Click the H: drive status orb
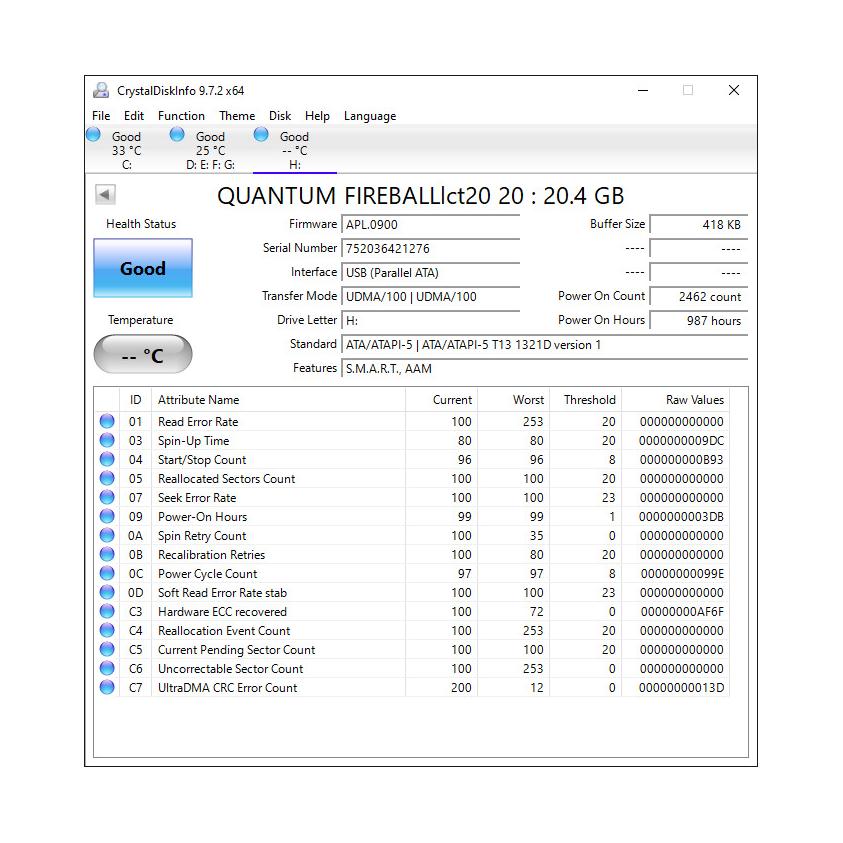Screen dimensions: 843x843 (261, 135)
